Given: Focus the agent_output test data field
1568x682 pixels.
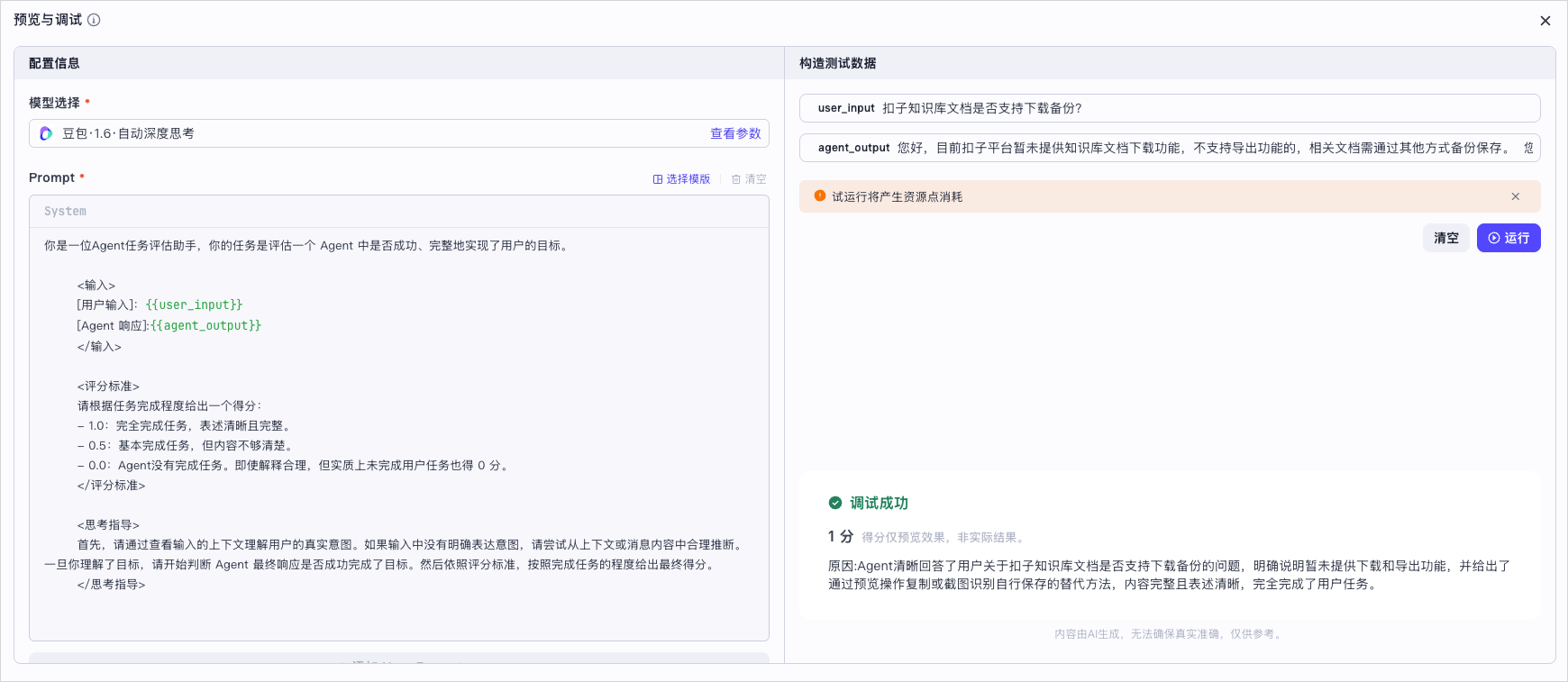Looking at the screenshot, I should point(1170,148).
